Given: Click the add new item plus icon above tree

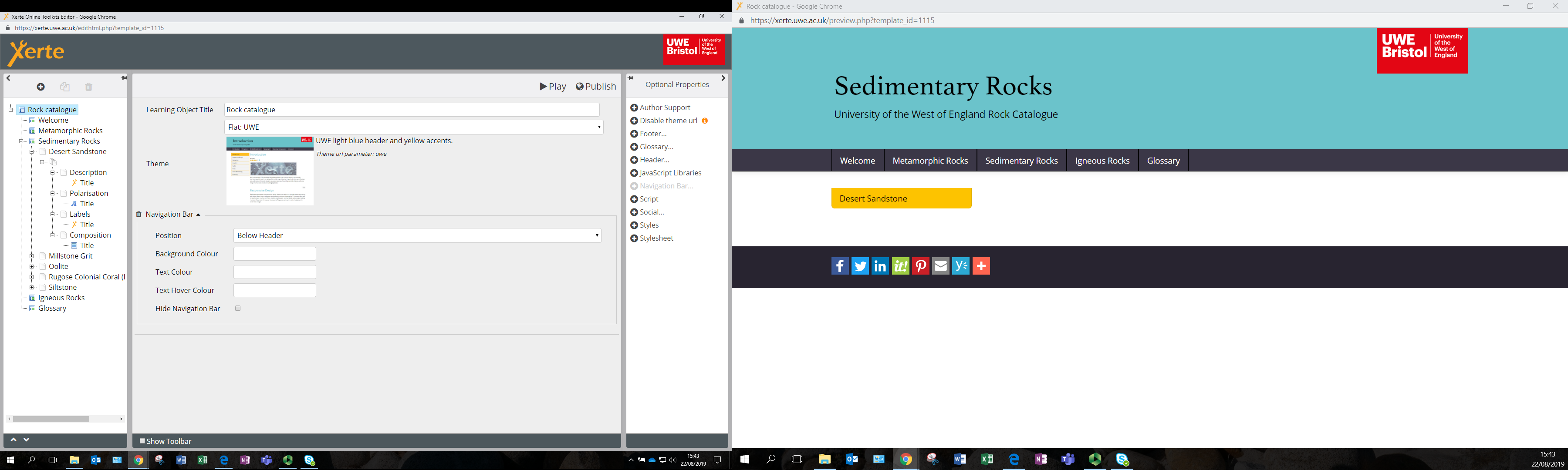Looking at the screenshot, I should click(x=41, y=87).
